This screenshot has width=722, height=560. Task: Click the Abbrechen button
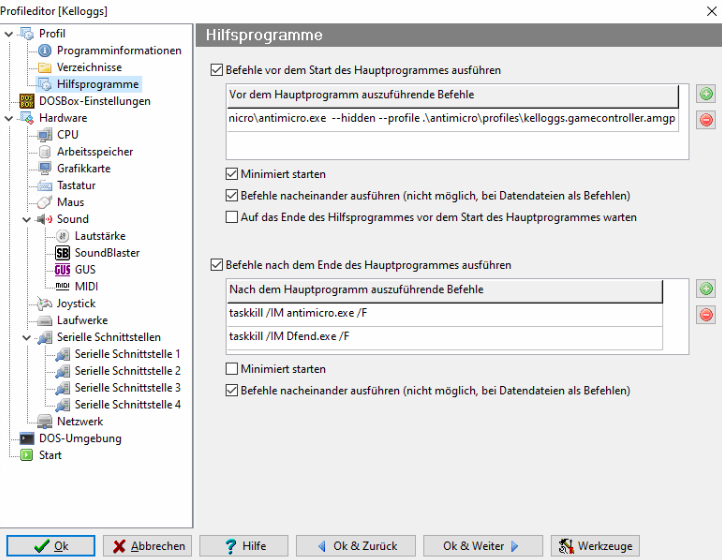(148, 546)
